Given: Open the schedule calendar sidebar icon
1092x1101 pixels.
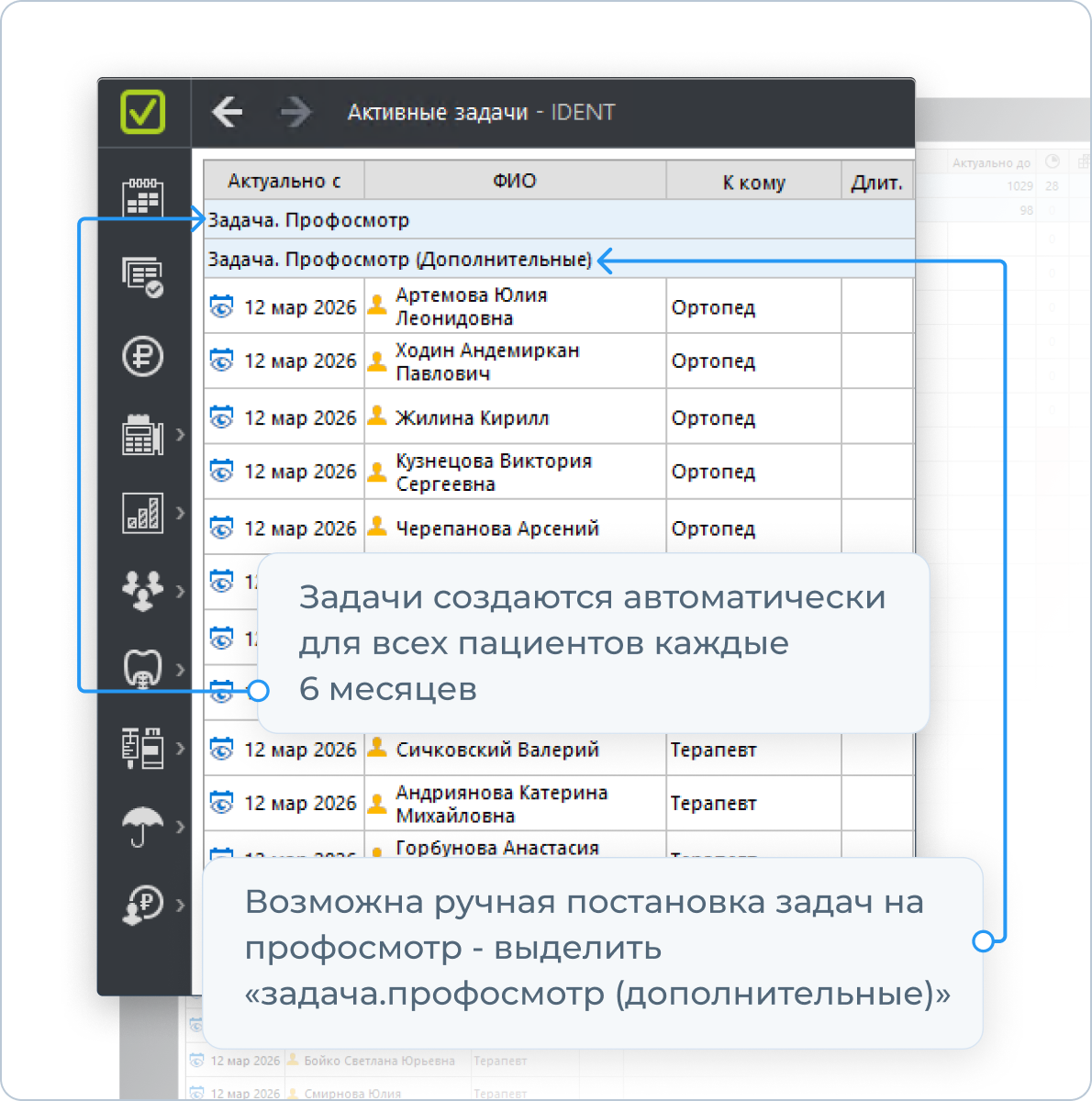Looking at the screenshot, I should point(142,196).
